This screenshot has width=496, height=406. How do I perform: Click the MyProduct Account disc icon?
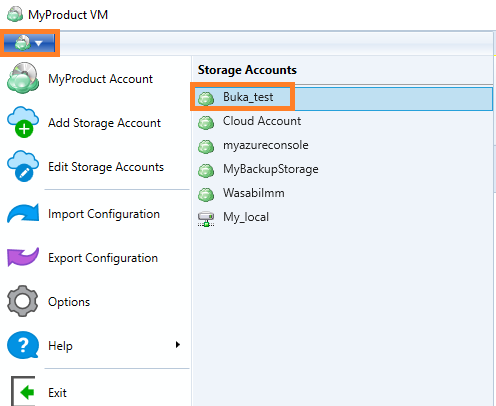coord(23,78)
